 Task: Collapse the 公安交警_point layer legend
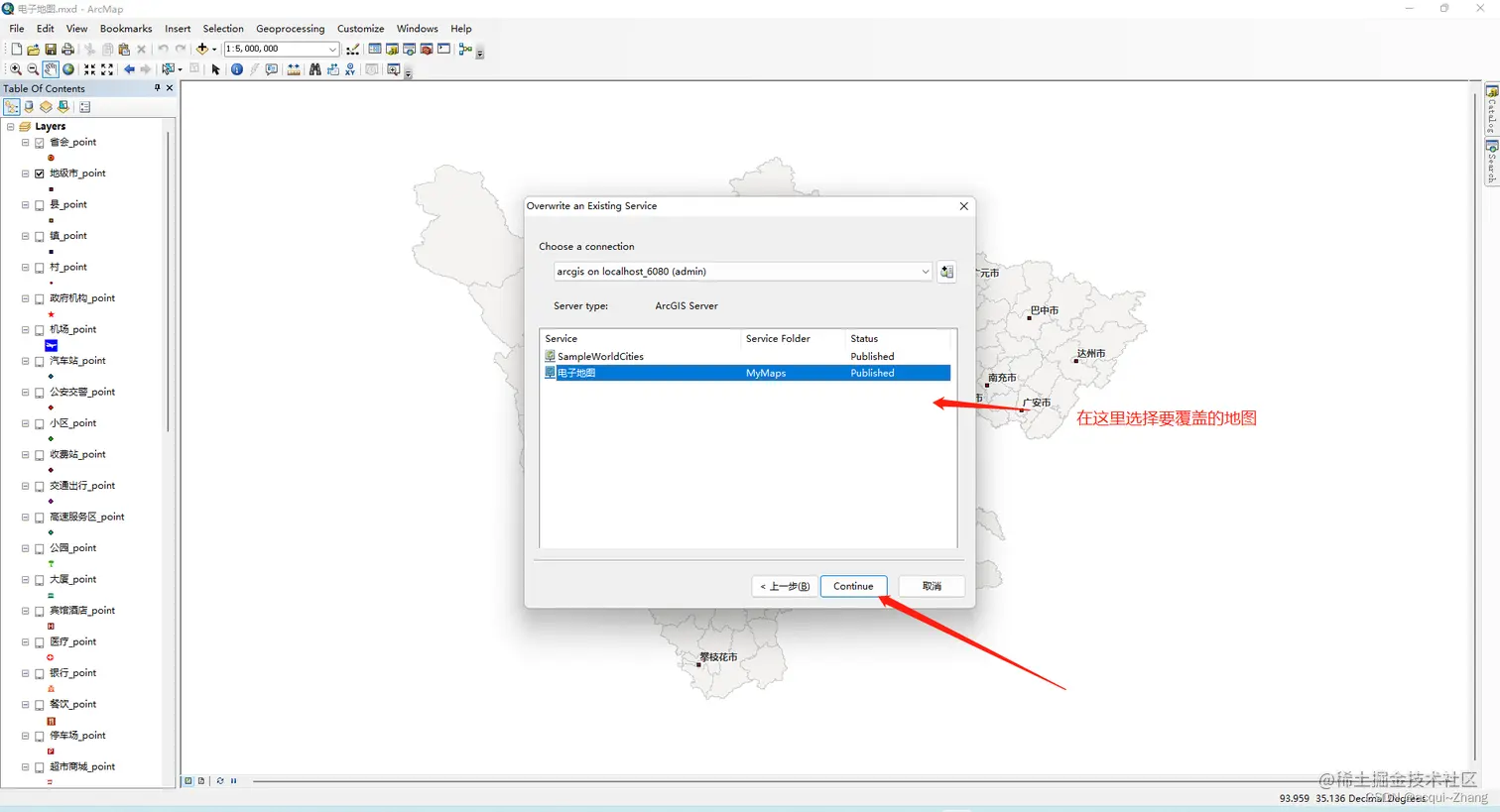pyautogui.click(x=26, y=393)
